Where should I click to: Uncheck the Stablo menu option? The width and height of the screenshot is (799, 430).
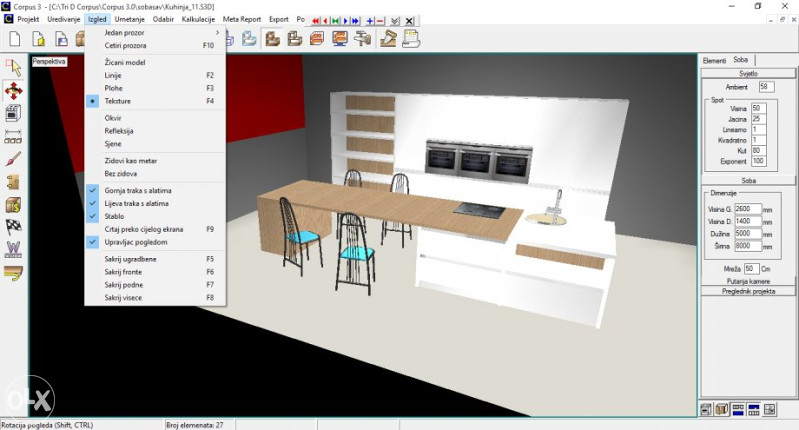(x=155, y=216)
